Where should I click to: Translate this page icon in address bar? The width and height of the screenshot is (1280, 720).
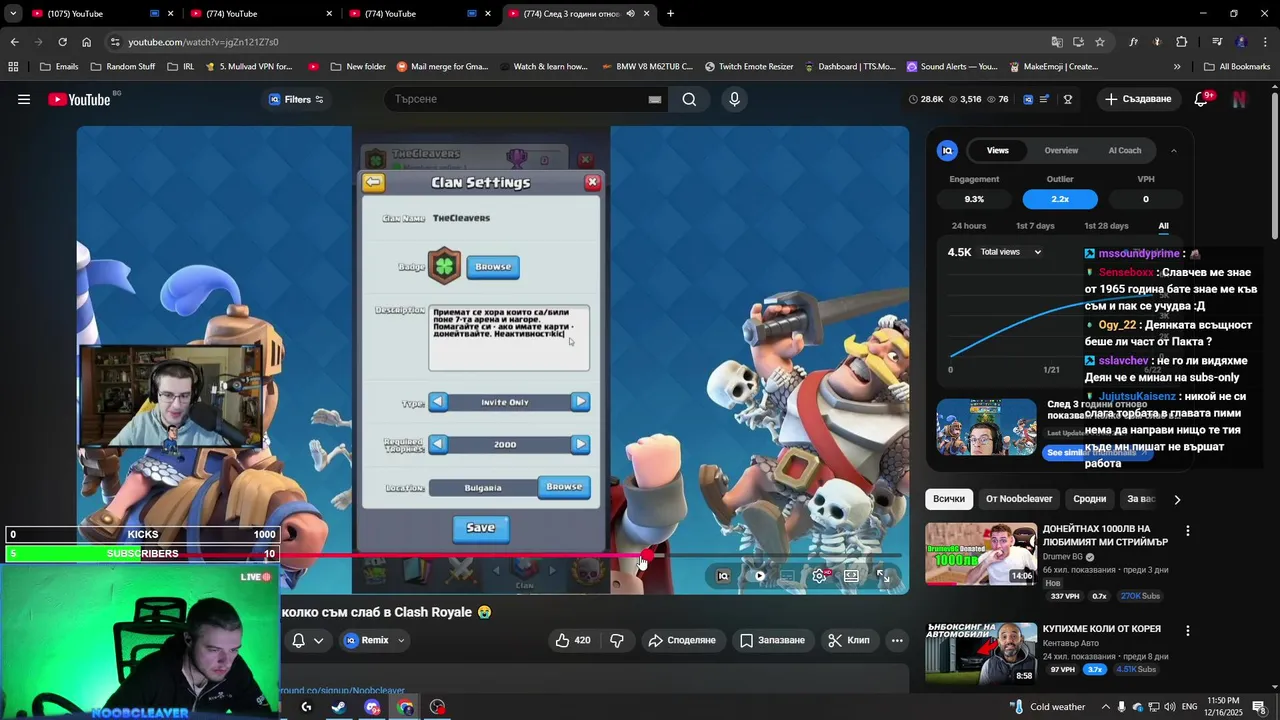[x=1057, y=42]
